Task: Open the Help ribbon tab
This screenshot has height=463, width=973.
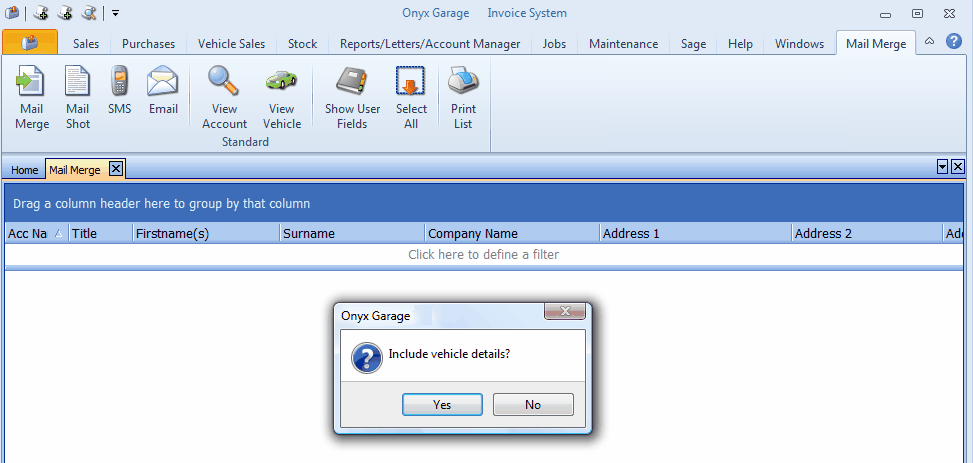Action: (x=740, y=43)
